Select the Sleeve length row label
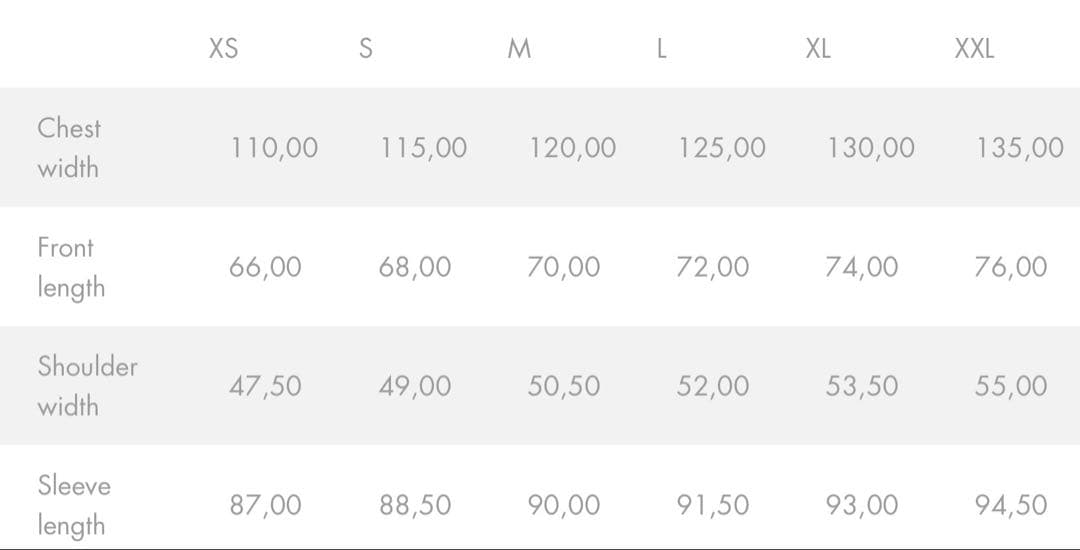1080x550 pixels. [x=74, y=505]
